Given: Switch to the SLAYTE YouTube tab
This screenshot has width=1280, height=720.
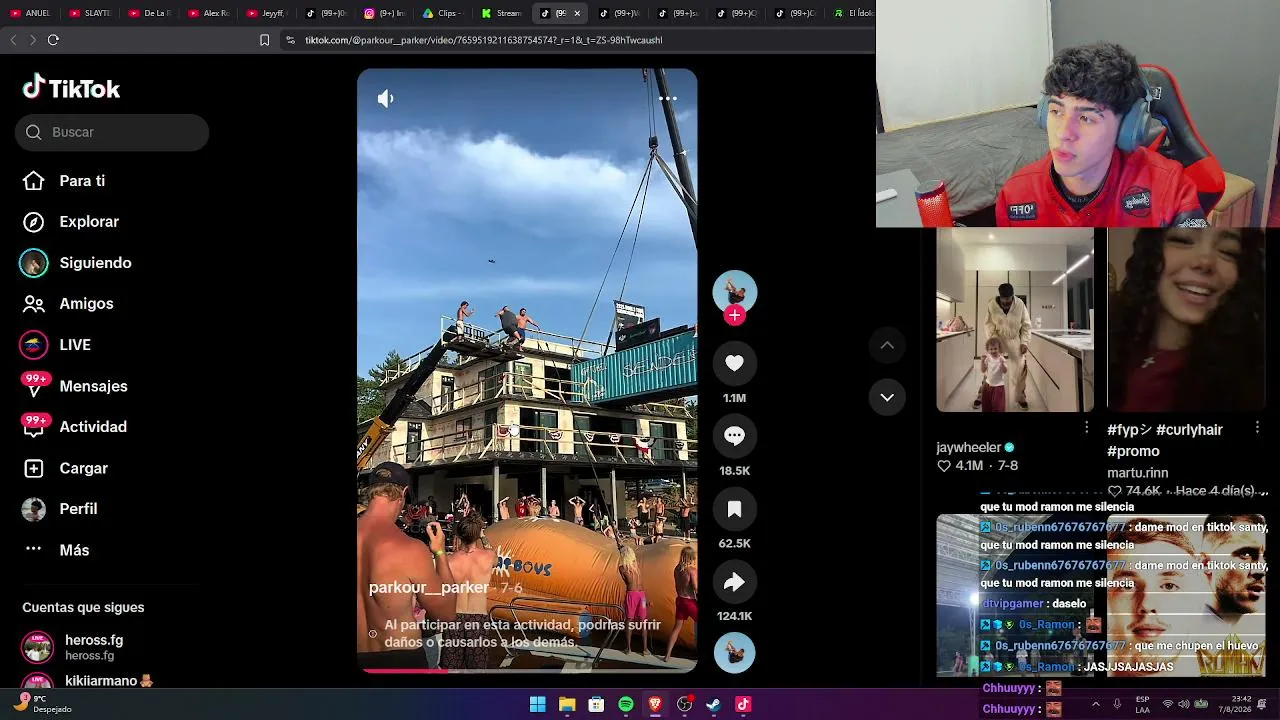Looking at the screenshot, I should point(91,13).
